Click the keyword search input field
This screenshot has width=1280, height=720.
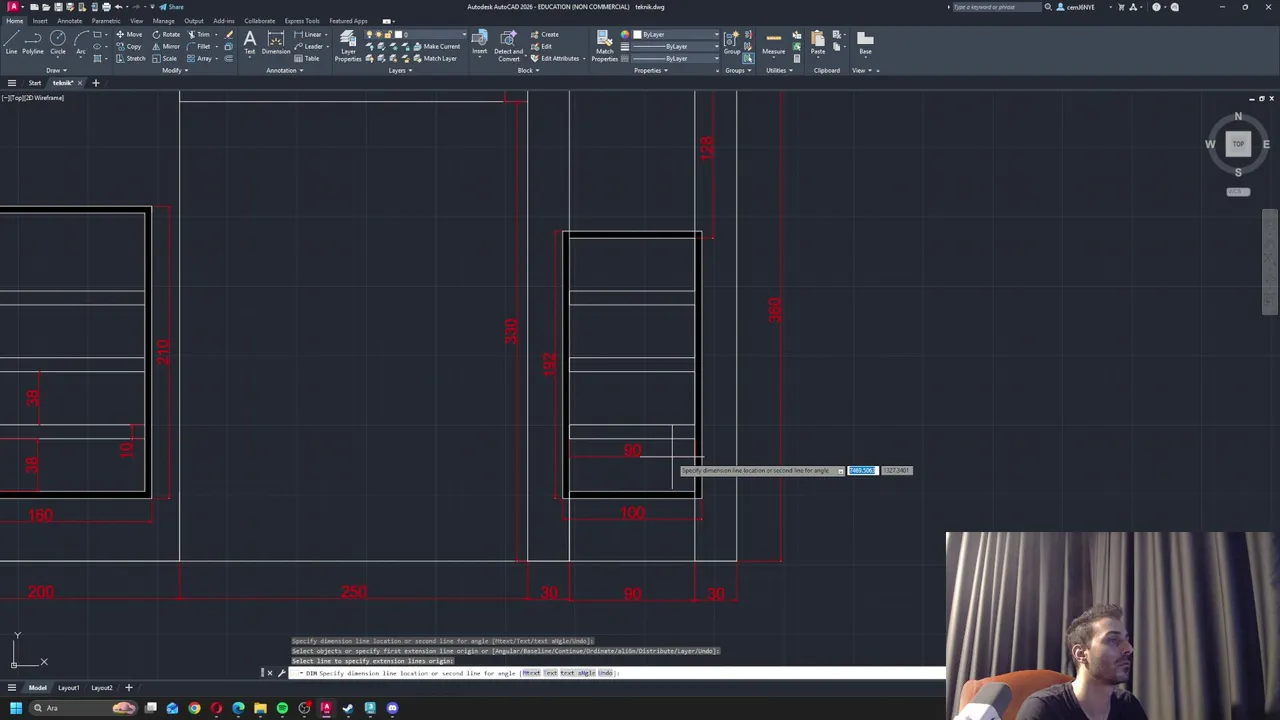pos(995,7)
